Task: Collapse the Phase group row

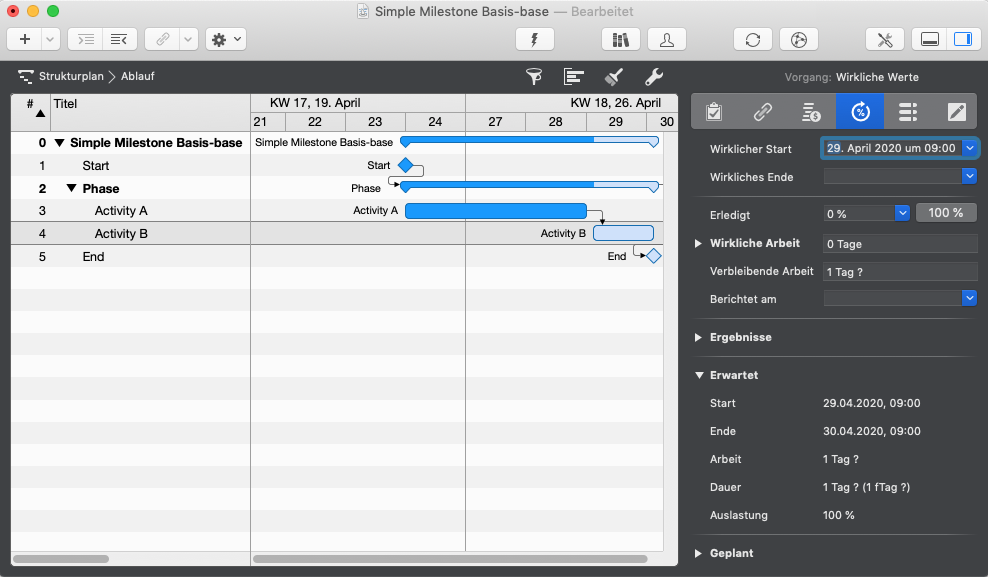Action: click(x=71, y=188)
